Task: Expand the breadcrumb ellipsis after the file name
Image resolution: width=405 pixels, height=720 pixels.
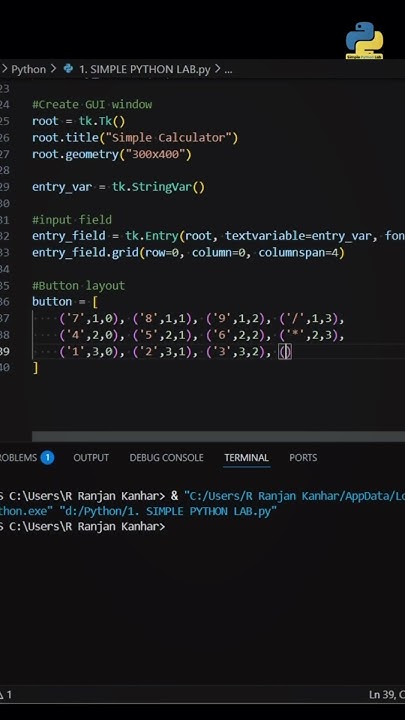Action: pyautogui.click(x=228, y=70)
